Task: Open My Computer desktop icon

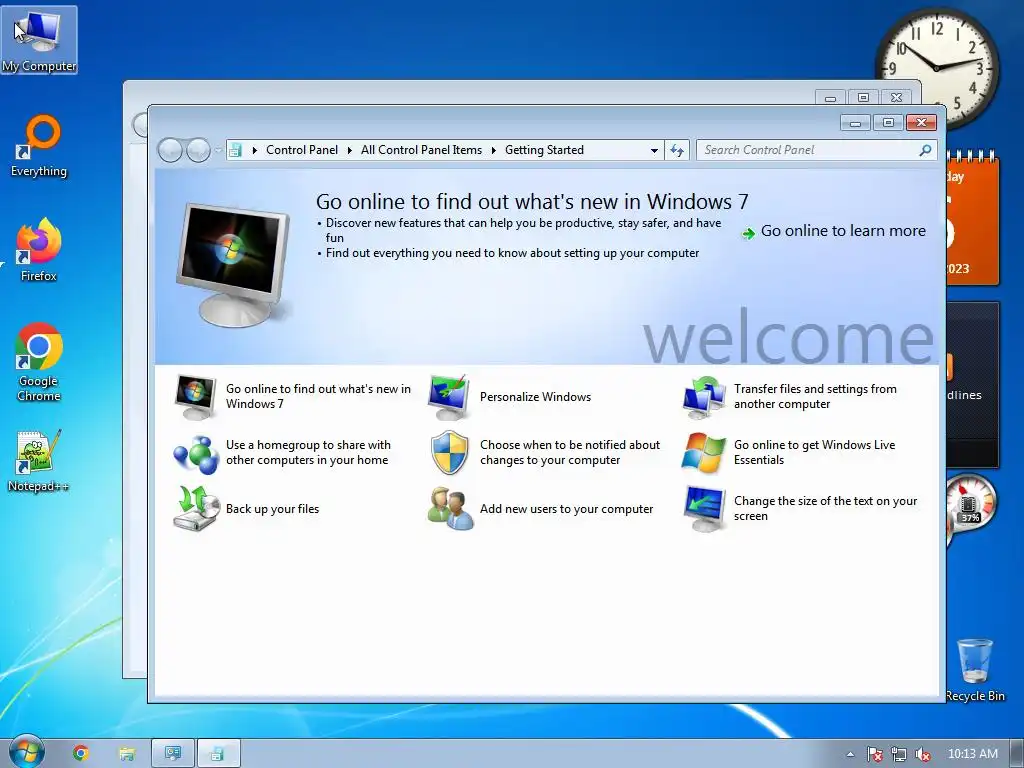Action: pos(39,40)
